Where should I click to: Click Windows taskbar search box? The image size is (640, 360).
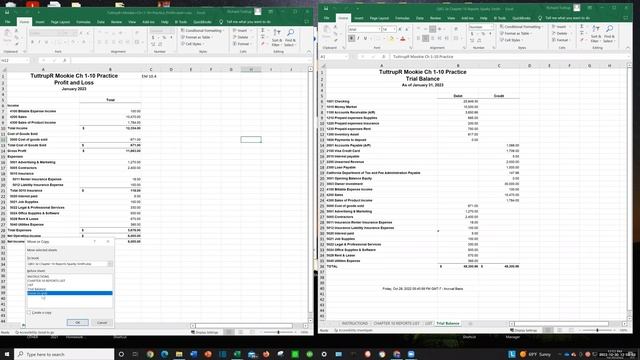(64, 354)
